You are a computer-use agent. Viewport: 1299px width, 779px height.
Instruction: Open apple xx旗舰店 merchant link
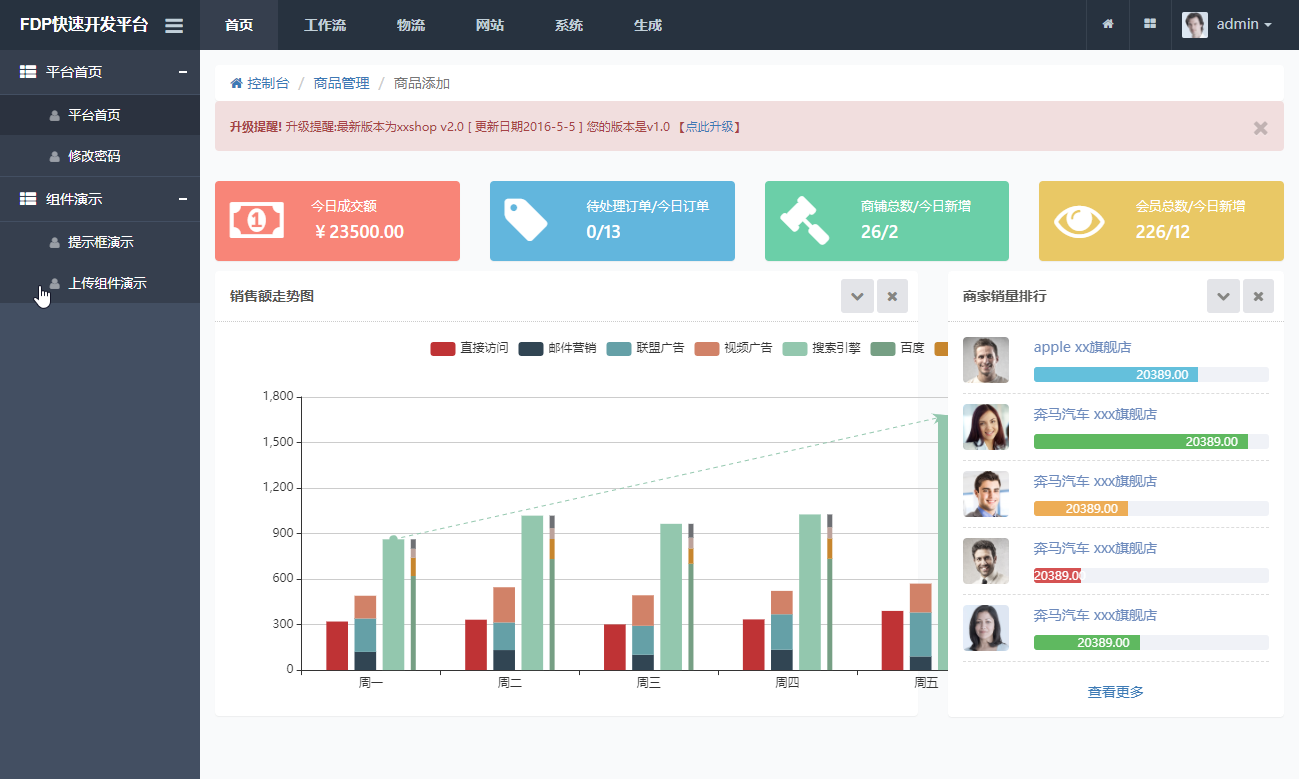click(1083, 347)
